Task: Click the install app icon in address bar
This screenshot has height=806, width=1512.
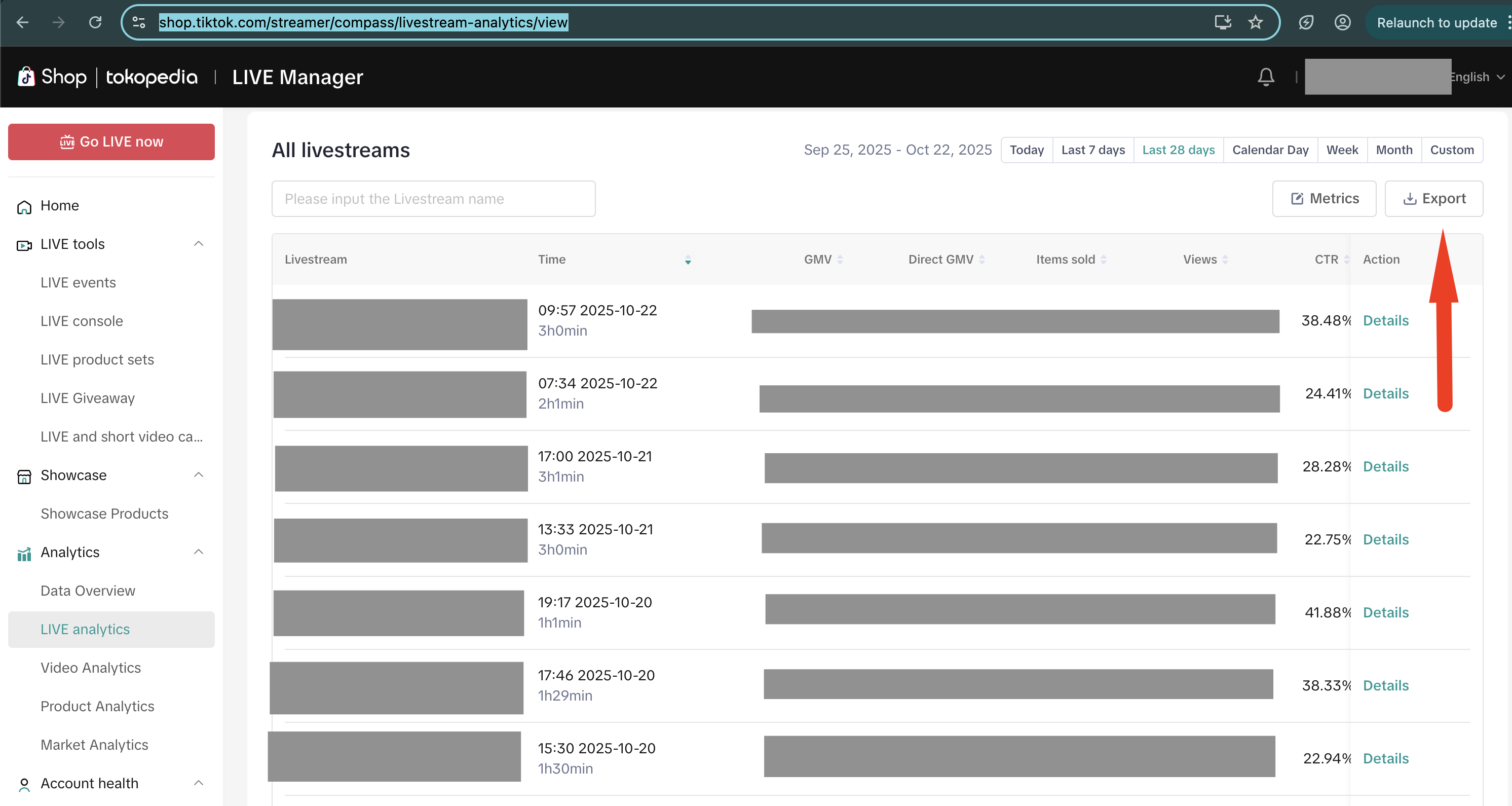Action: [x=1222, y=22]
